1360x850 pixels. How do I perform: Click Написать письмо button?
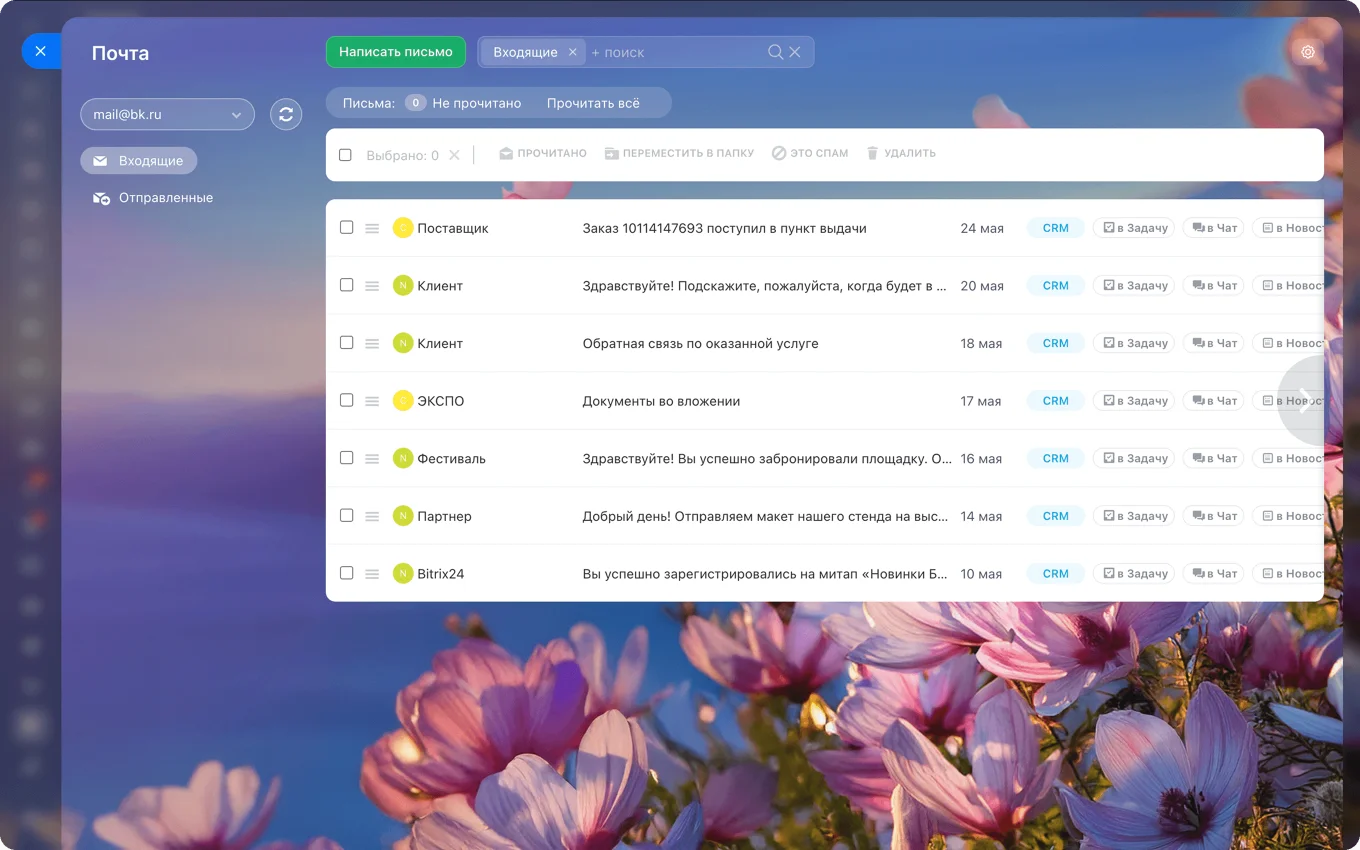pyautogui.click(x=396, y=52)
